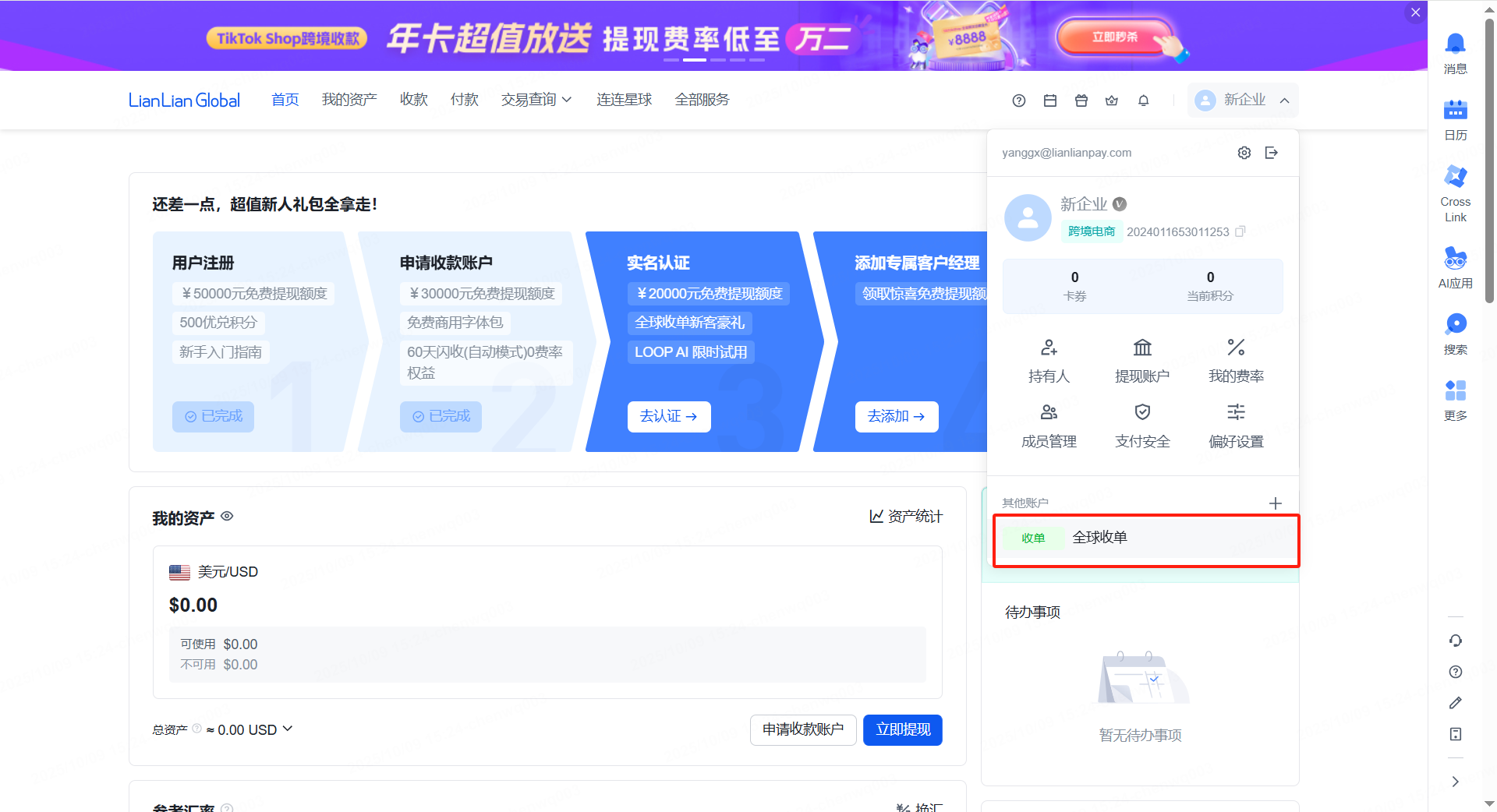Viewport: 1497px width, 812px height.
Task: Click the sidebar pencil feedback icon
Action: [x=1455, y=703]
